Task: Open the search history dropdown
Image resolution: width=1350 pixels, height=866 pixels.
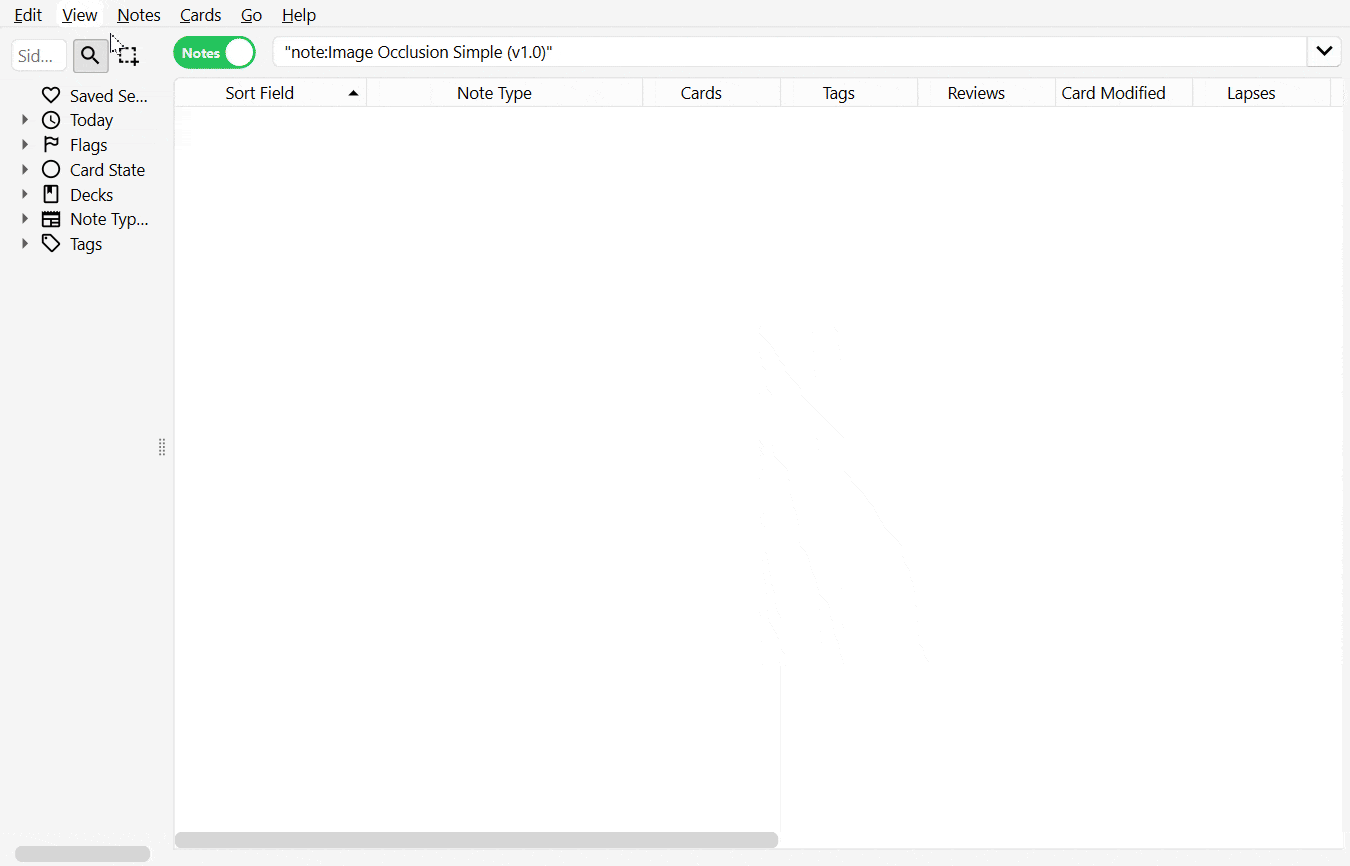Action: coord(1324,51)
